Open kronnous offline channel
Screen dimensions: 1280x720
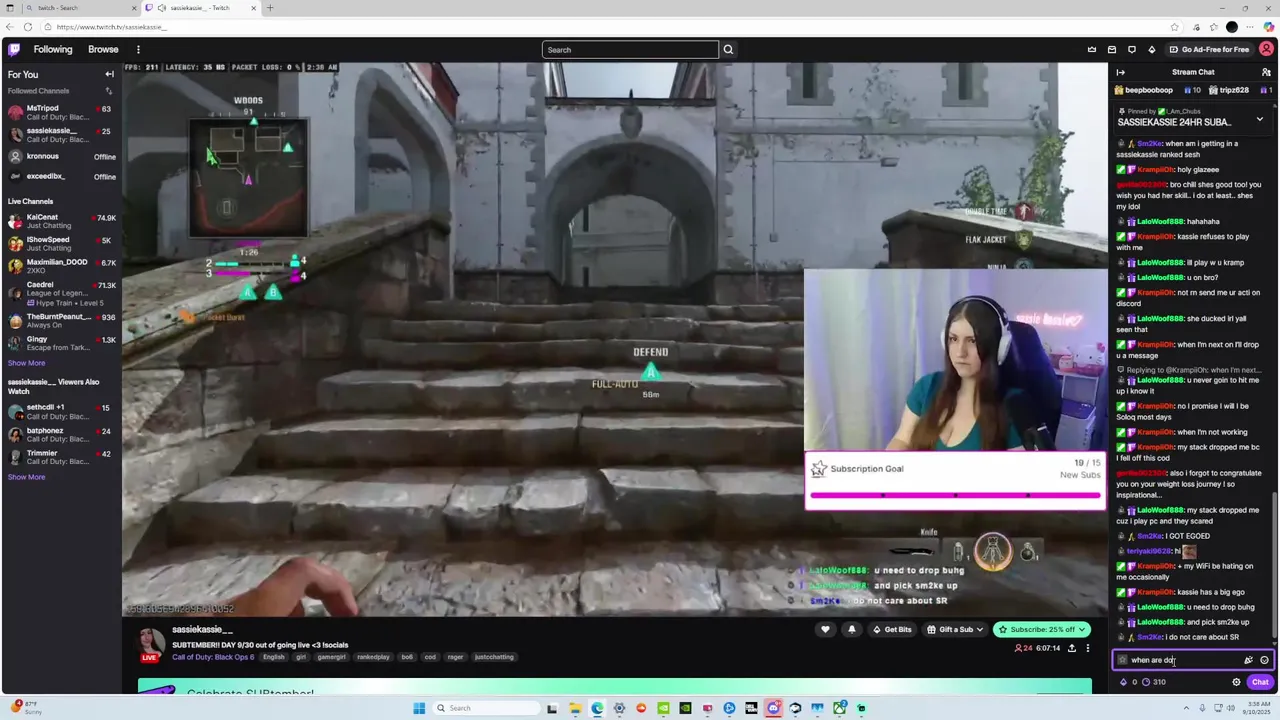61,156
